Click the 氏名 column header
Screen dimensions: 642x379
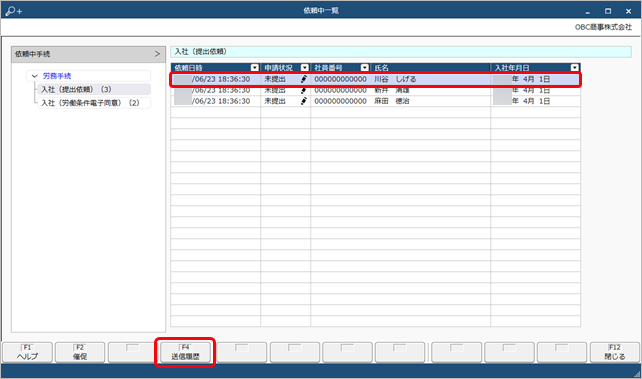point(430,68)
